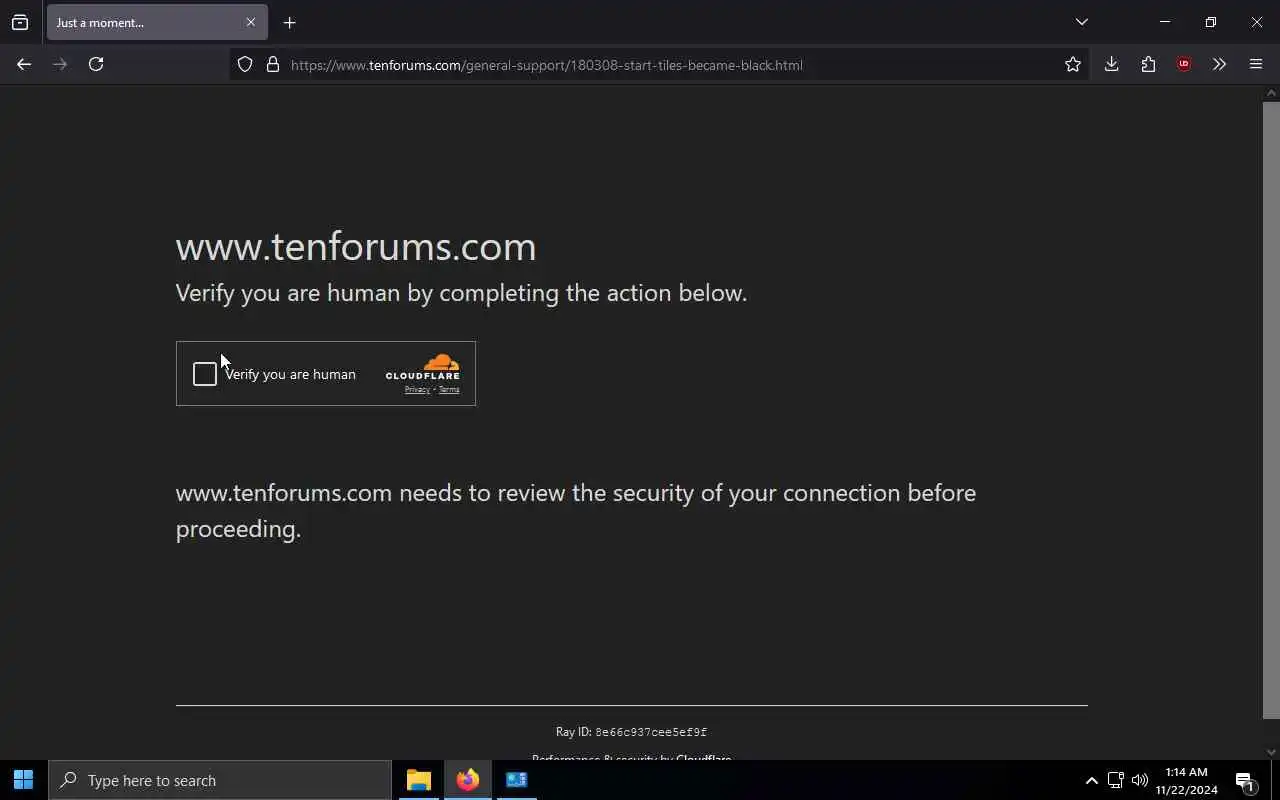Click the Type here to search box

pos(220,780)
